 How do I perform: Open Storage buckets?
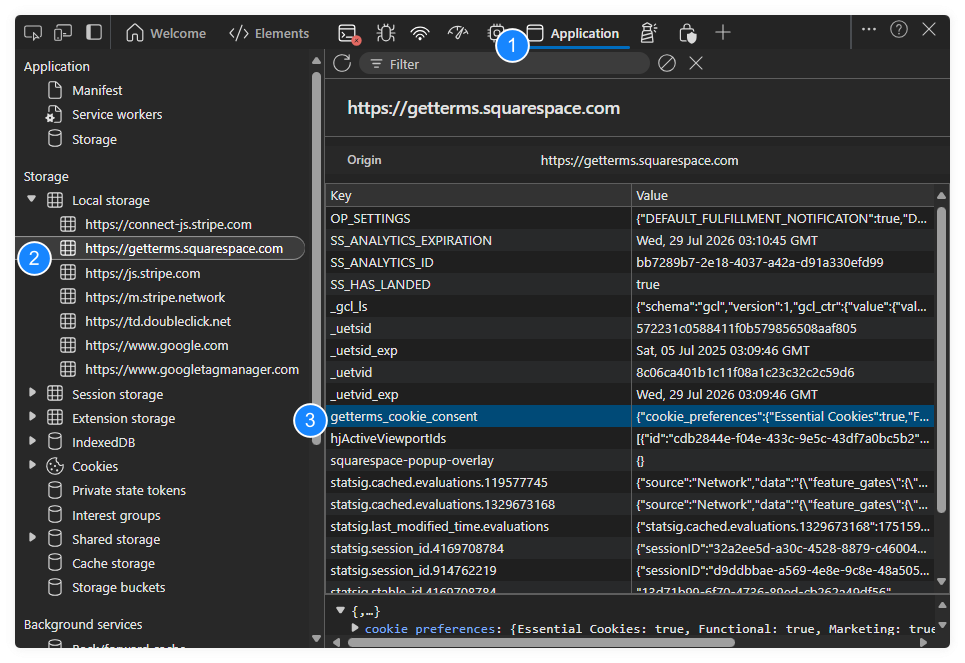point(118,587)
